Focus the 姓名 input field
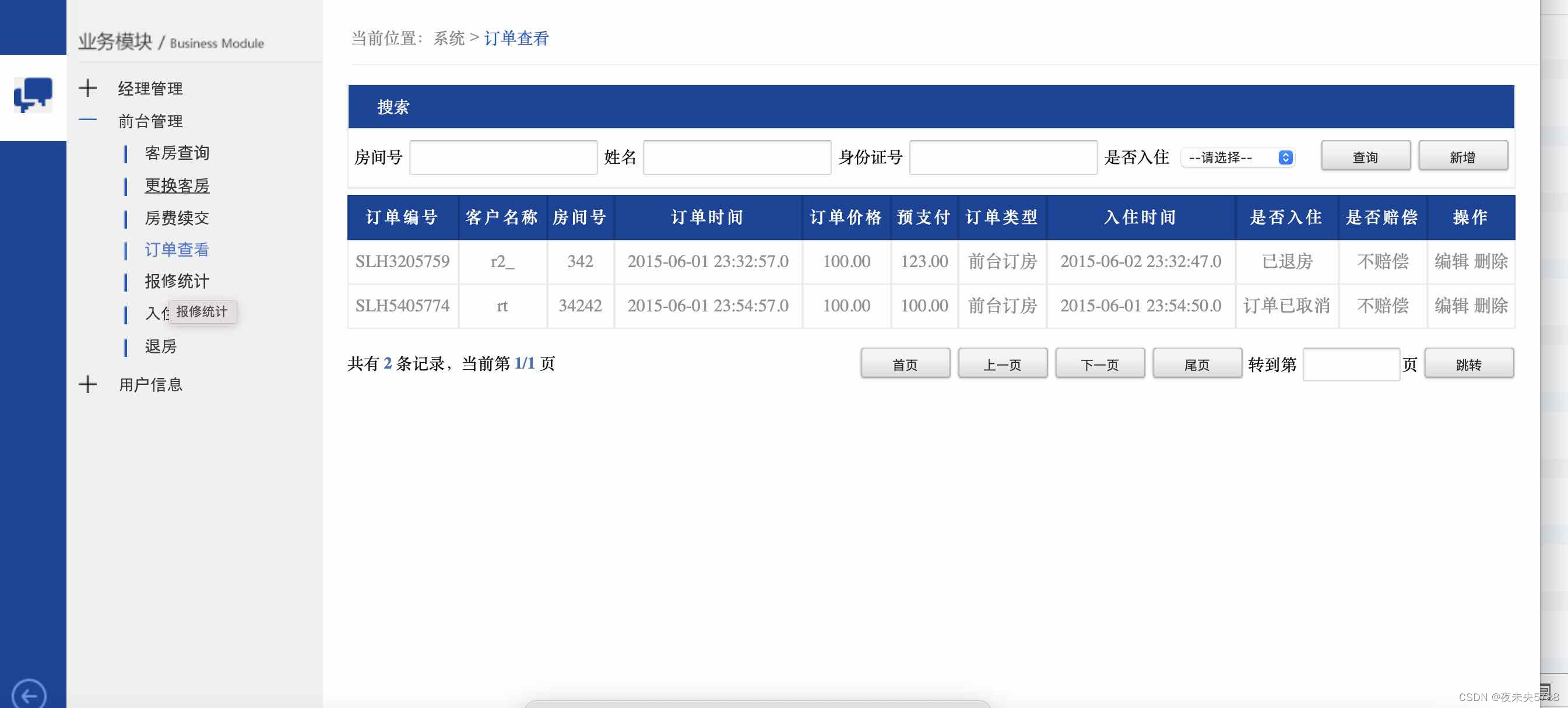The width and height of the screenshot is (1568, 708). tap(737, 157)
